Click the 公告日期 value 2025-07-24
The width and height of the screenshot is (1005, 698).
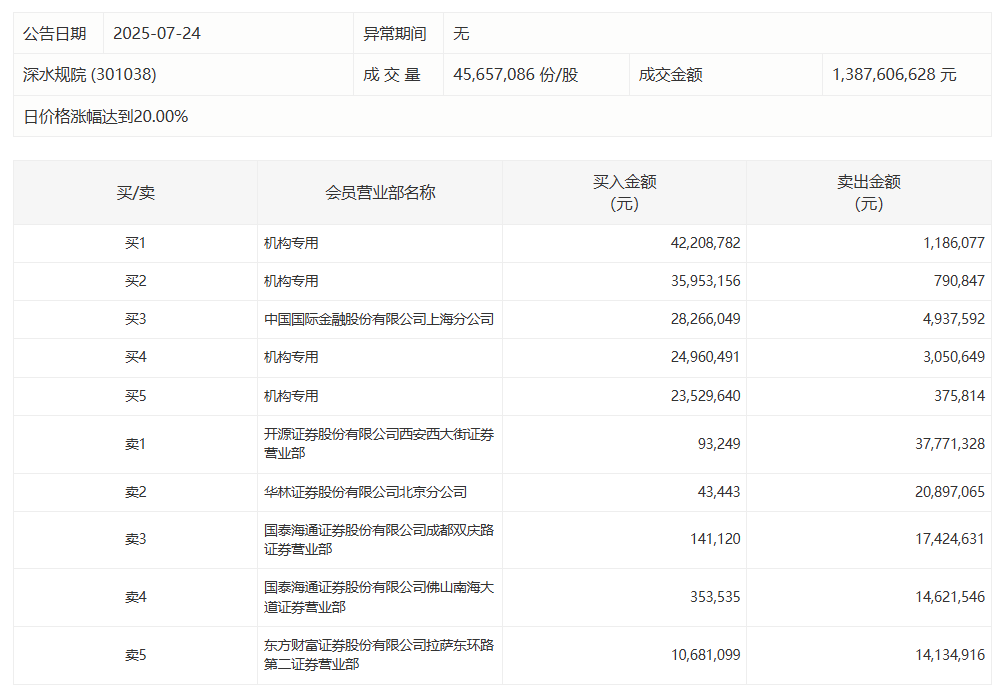pos(157,34)
